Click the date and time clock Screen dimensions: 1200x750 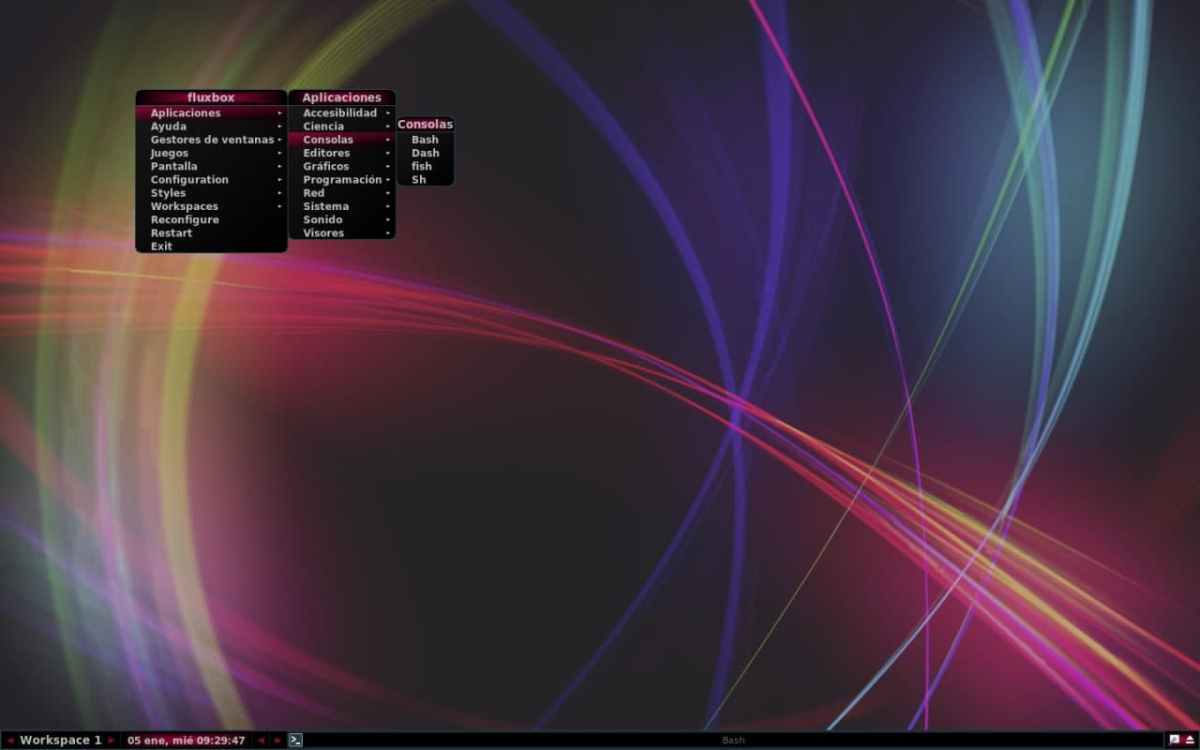point(186,740)
